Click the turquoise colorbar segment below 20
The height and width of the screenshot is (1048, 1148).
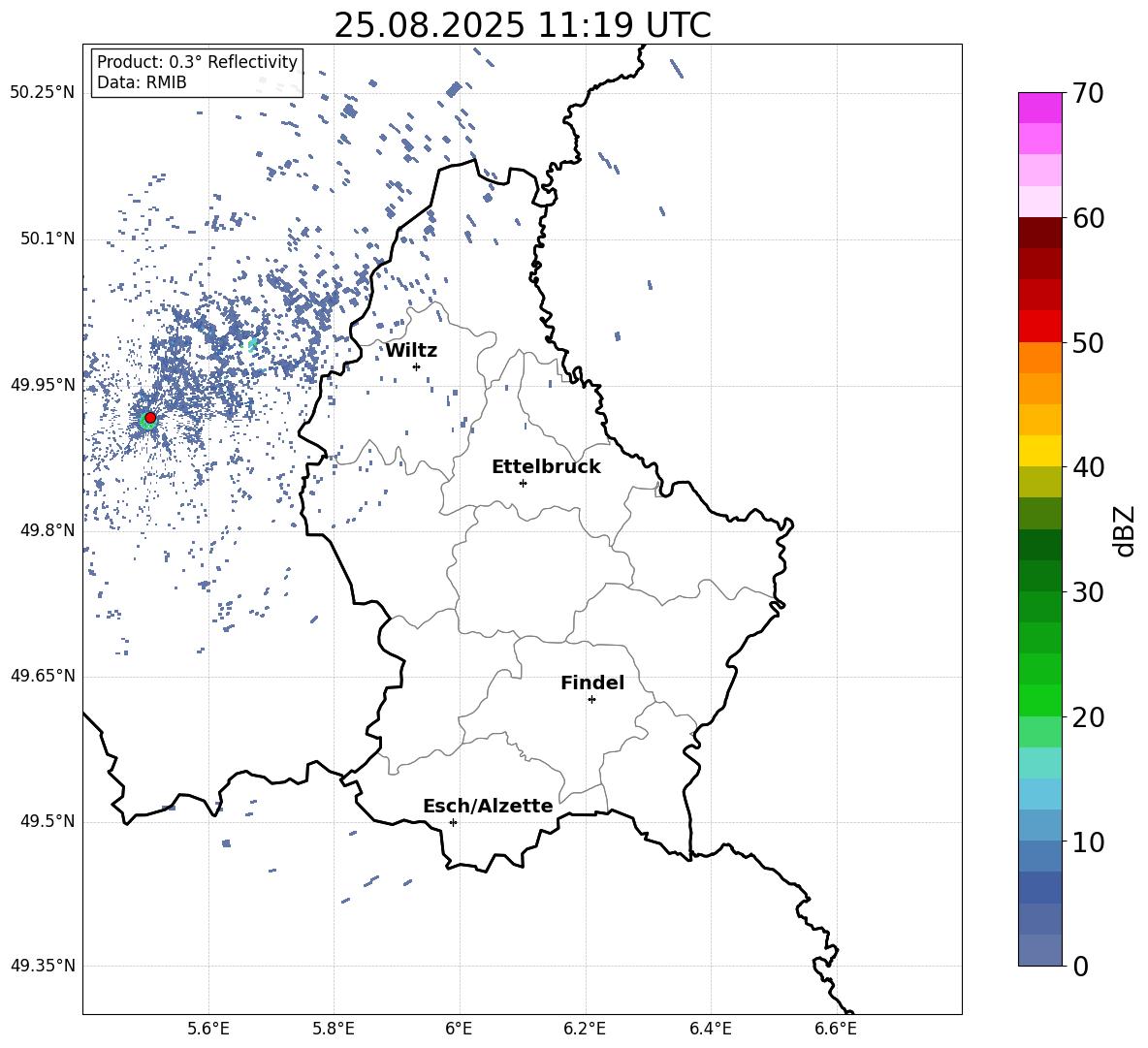[1039, 763]
